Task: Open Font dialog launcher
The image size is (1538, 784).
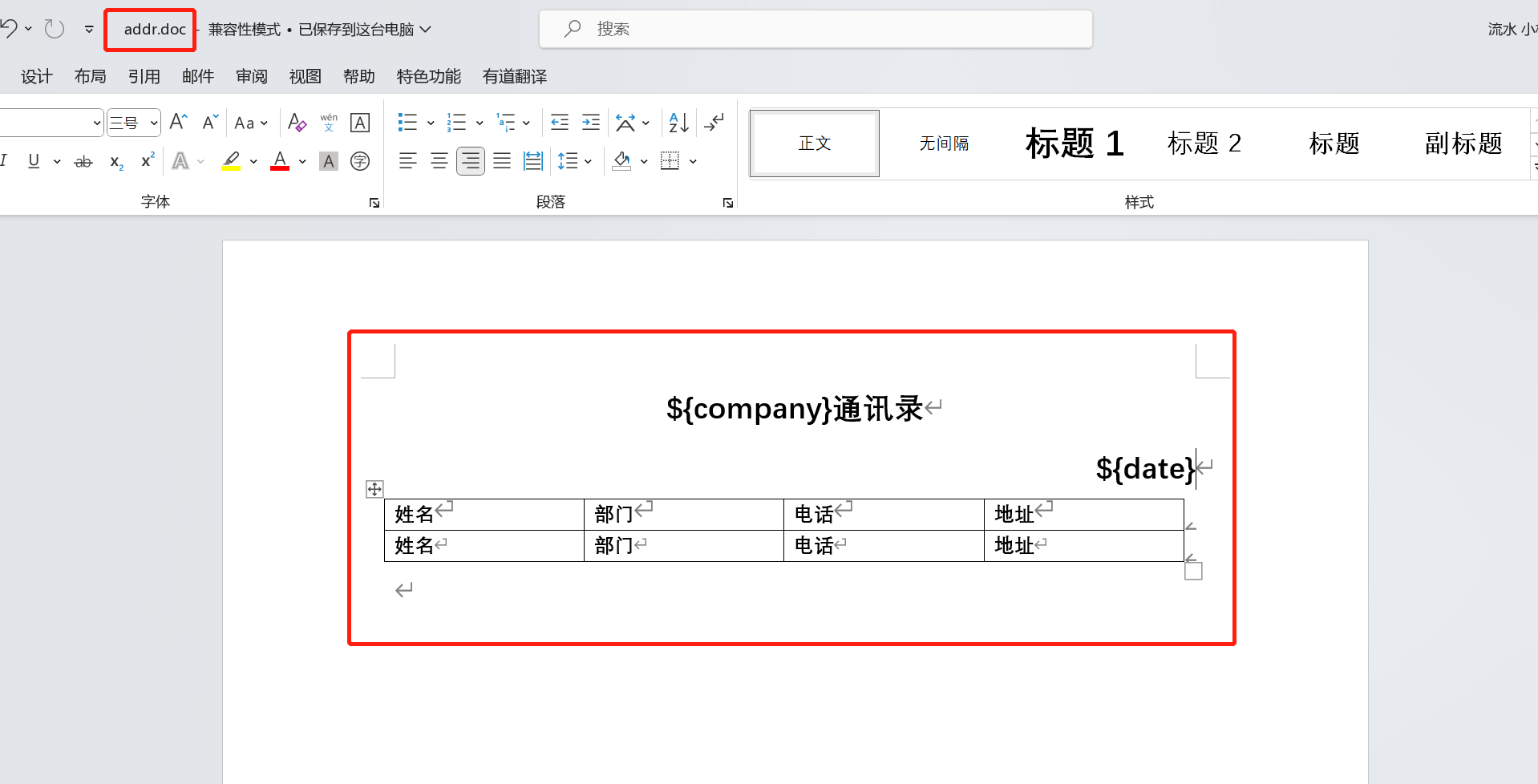Action: (374, 203)
